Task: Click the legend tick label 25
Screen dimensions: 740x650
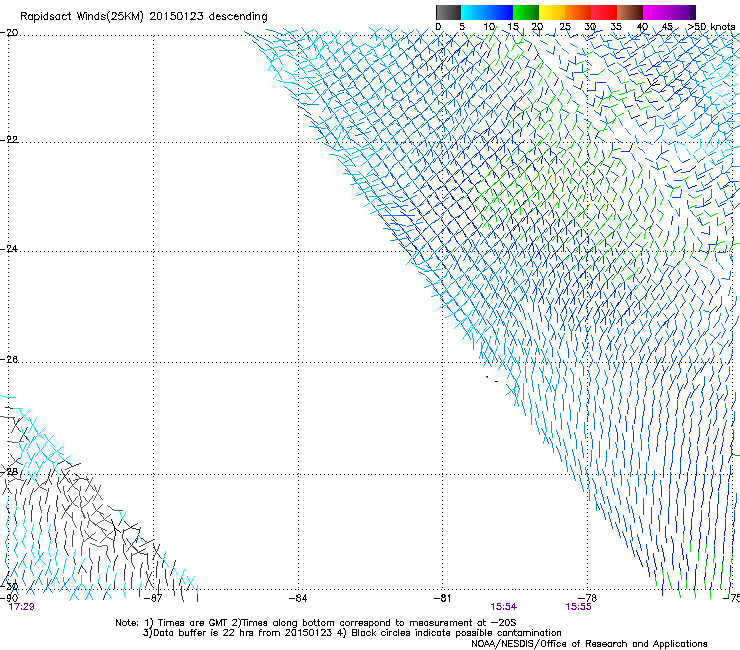Action: (564, 27)
